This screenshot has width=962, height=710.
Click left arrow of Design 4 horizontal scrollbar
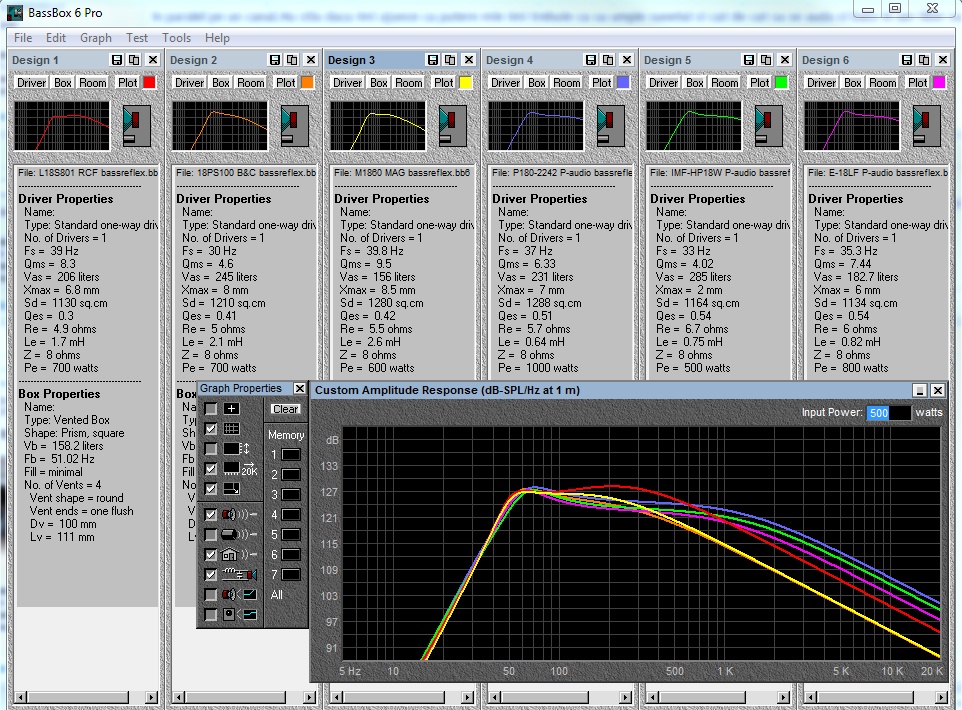(x=494, y=697)
